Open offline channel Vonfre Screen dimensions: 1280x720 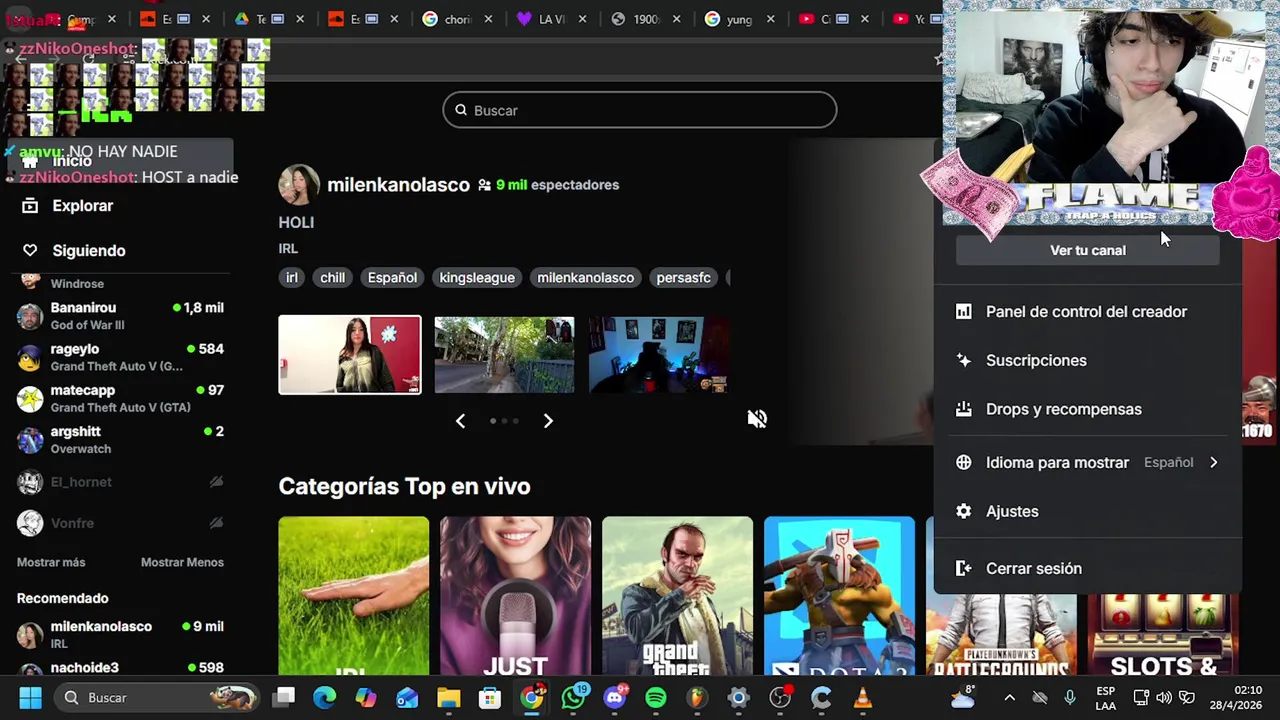pyautogui.click(x=120, y=523)
